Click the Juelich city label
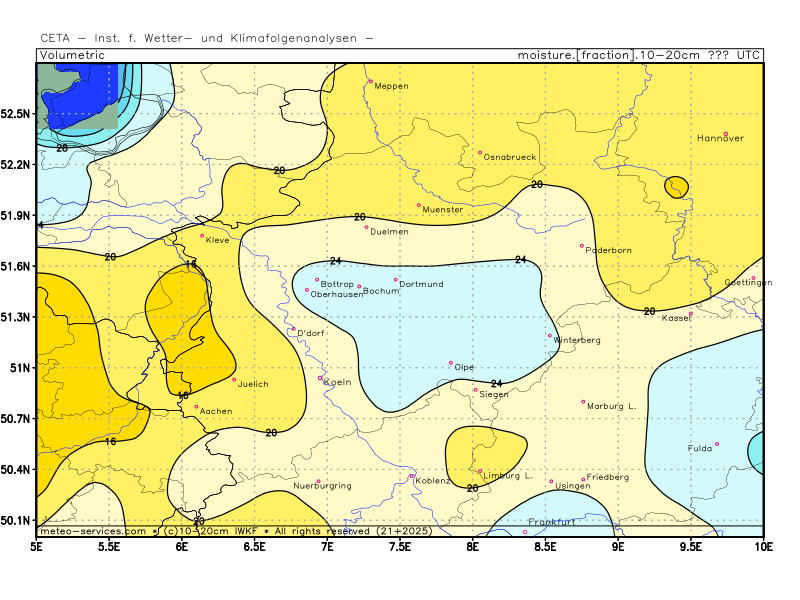This screenshot has height=600, width=800. (253, 384)
